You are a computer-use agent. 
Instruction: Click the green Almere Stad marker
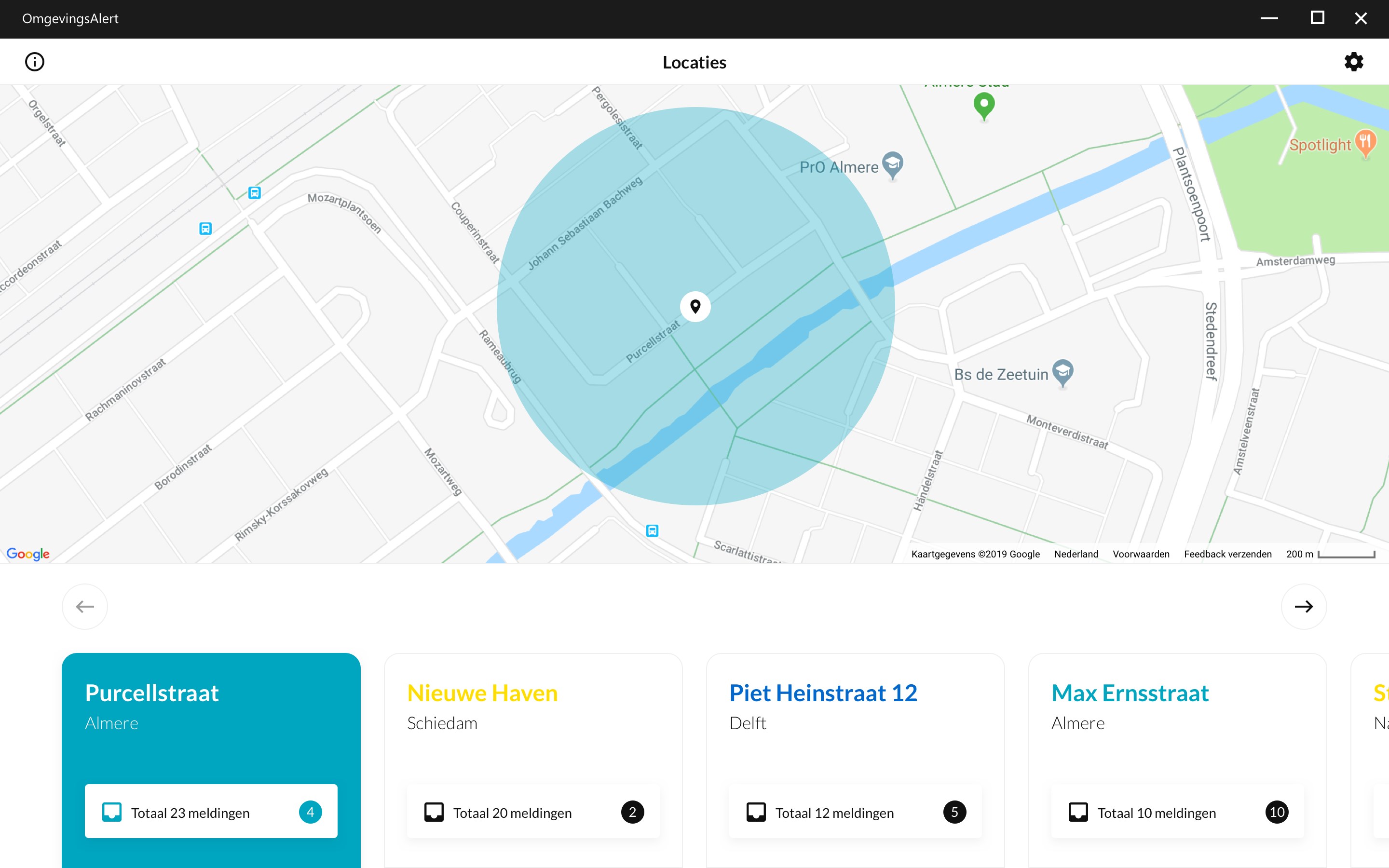984,106
